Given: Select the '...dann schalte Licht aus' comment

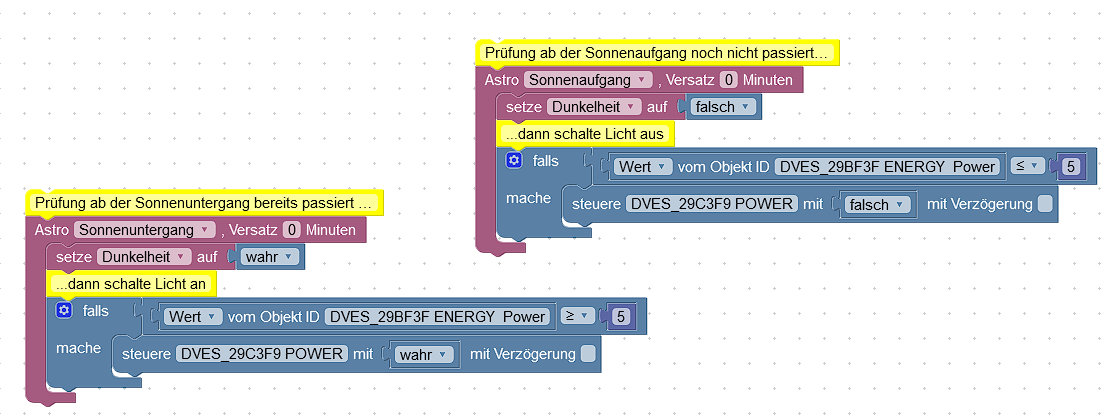Looking at the screenshot, I should [x=585, y=133].
